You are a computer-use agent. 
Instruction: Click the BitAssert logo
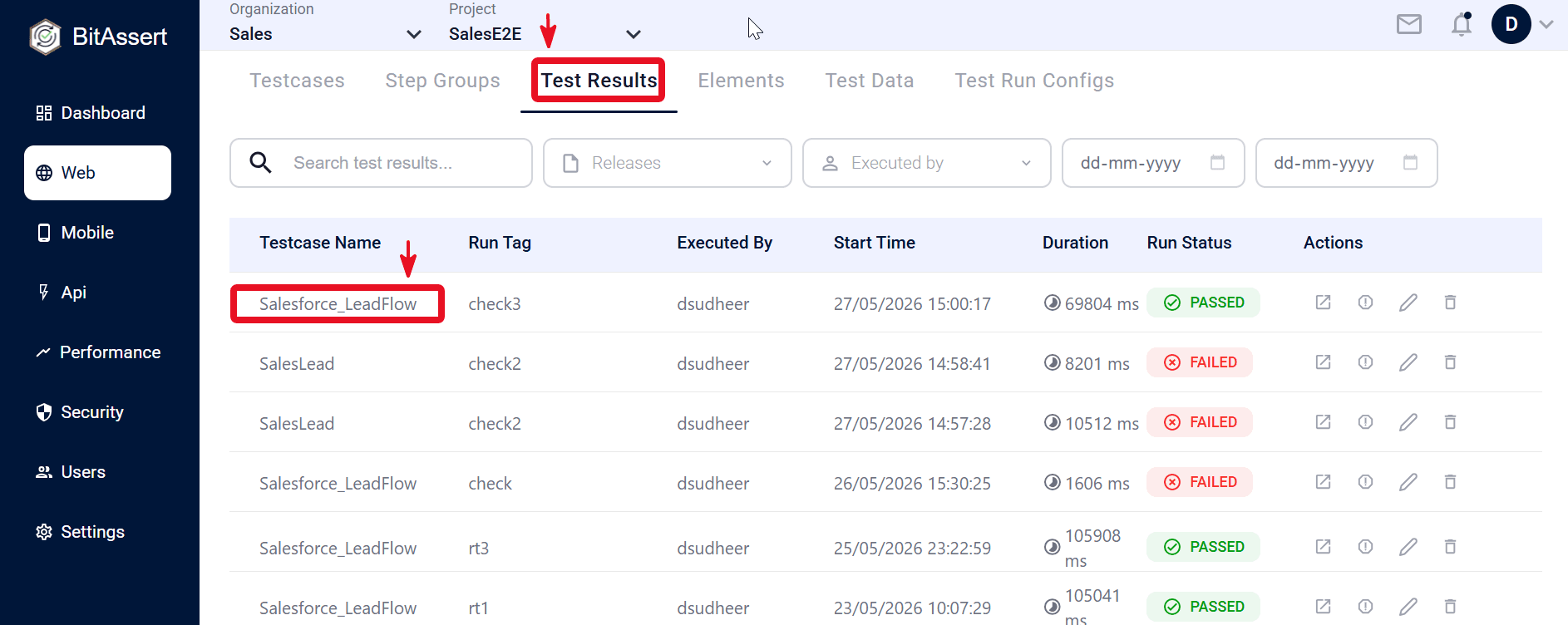[99, 37]
